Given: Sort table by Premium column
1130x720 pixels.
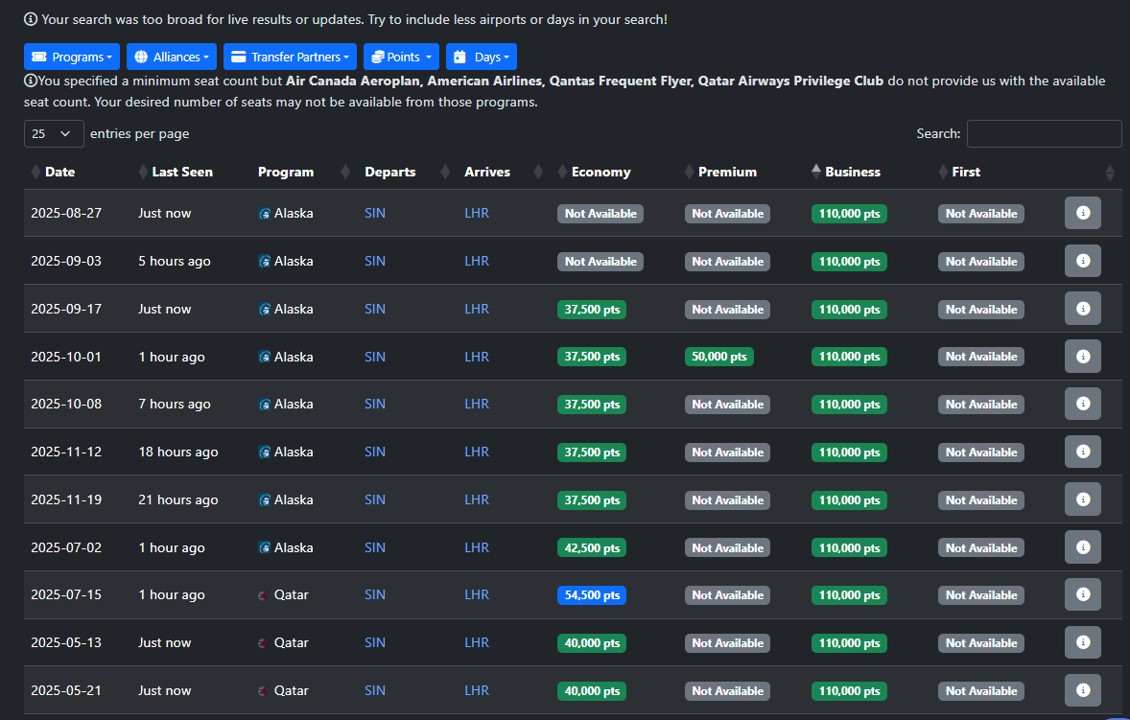Looking at the screenshot, I should pos(727,172).
